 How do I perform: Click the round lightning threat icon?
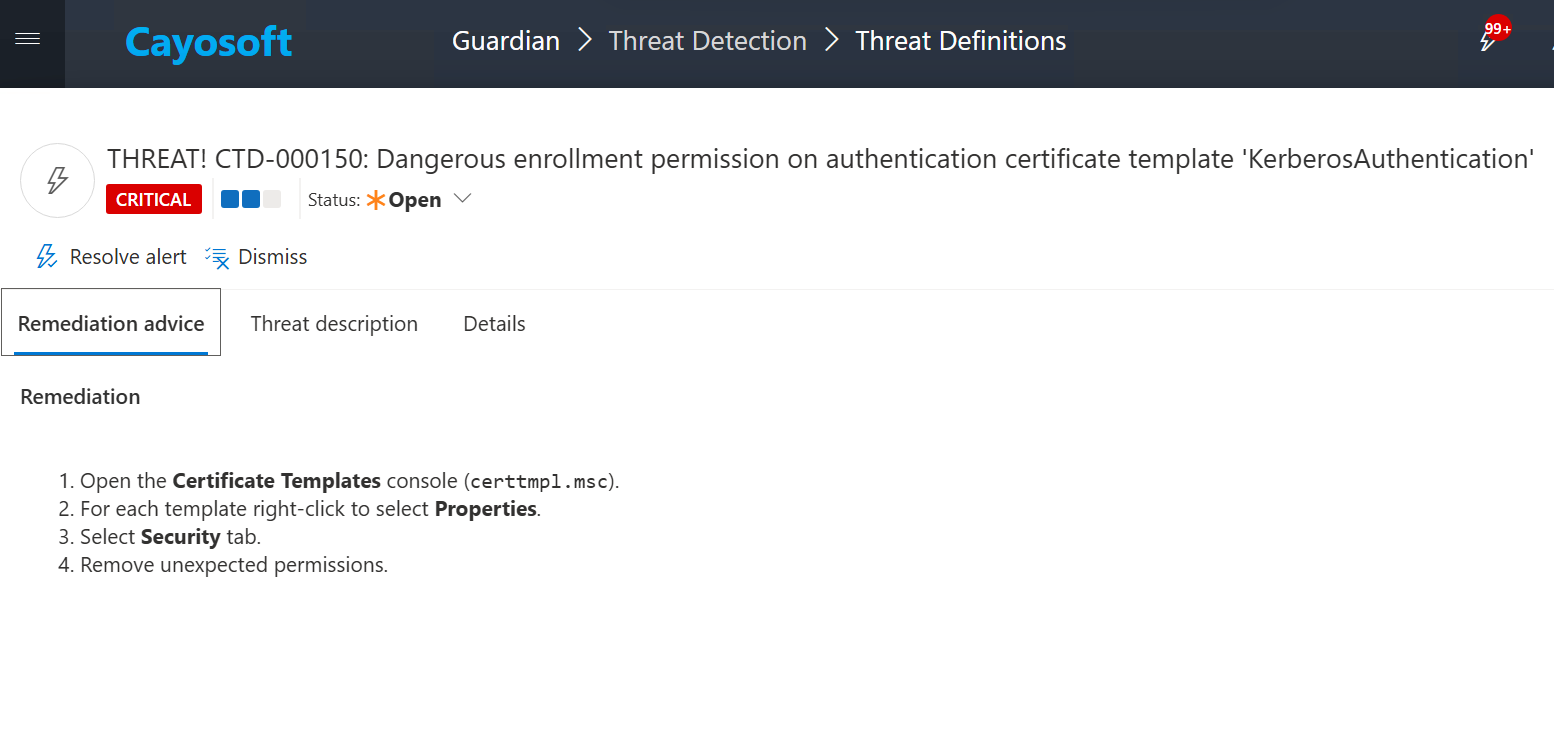click(x=58, y=181)
